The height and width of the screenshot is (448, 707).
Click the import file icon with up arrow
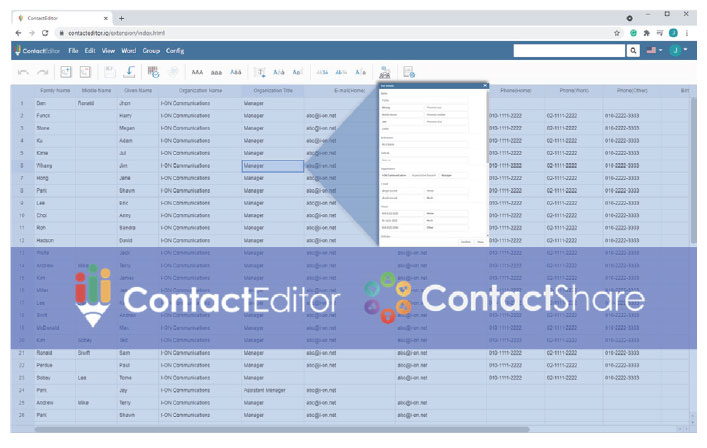[x=66, y=72]
